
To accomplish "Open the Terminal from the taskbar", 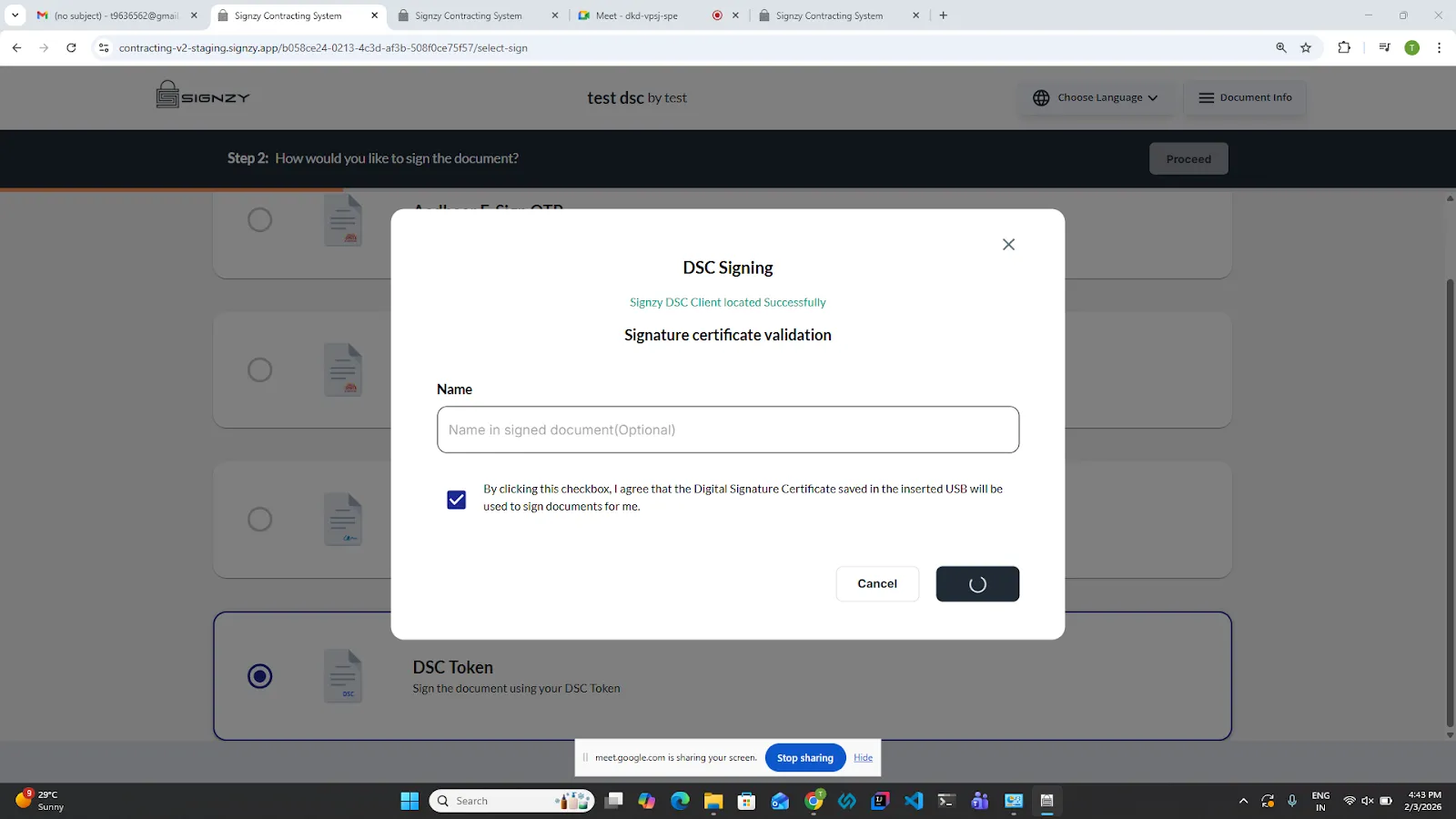I will point(946,801).
